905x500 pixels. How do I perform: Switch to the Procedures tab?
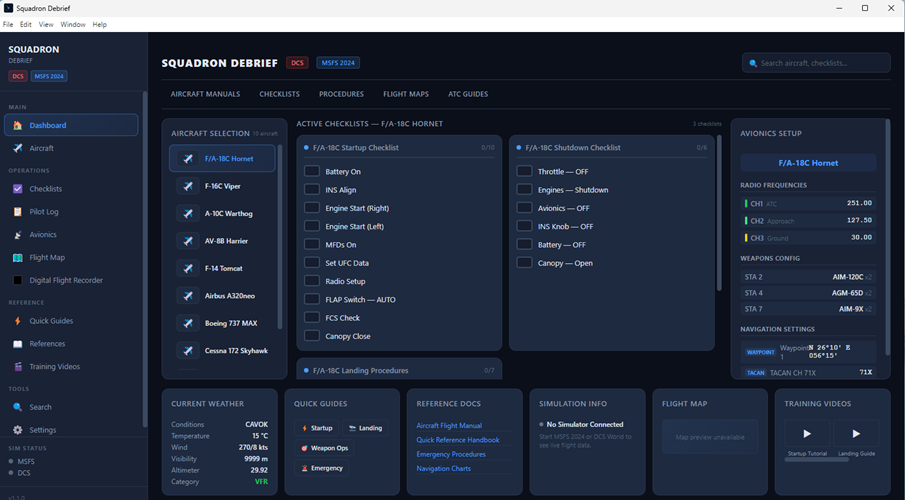coord(342,94)
